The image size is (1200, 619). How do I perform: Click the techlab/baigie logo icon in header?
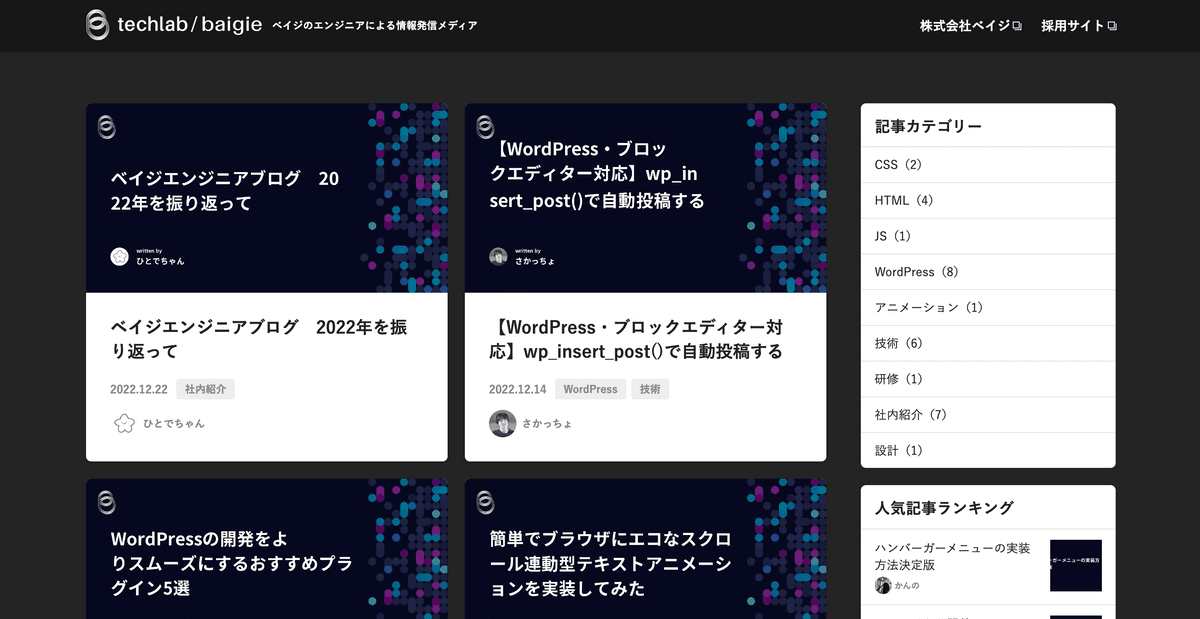(x=97, y=25)
